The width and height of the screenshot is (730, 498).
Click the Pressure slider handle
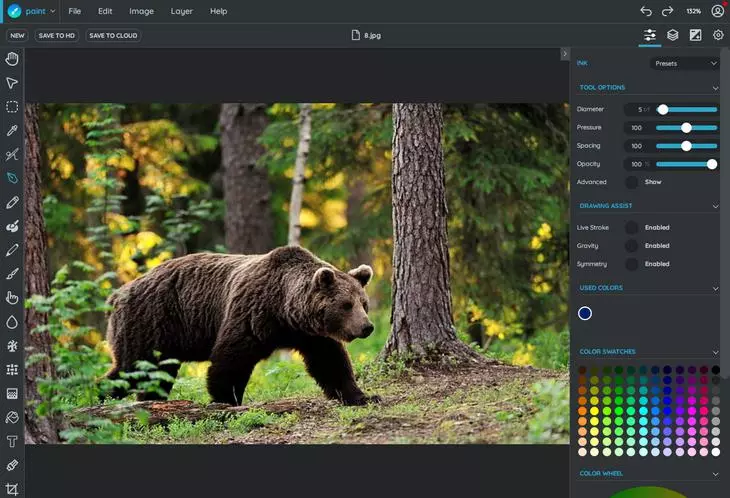click(x=686, y=128)
